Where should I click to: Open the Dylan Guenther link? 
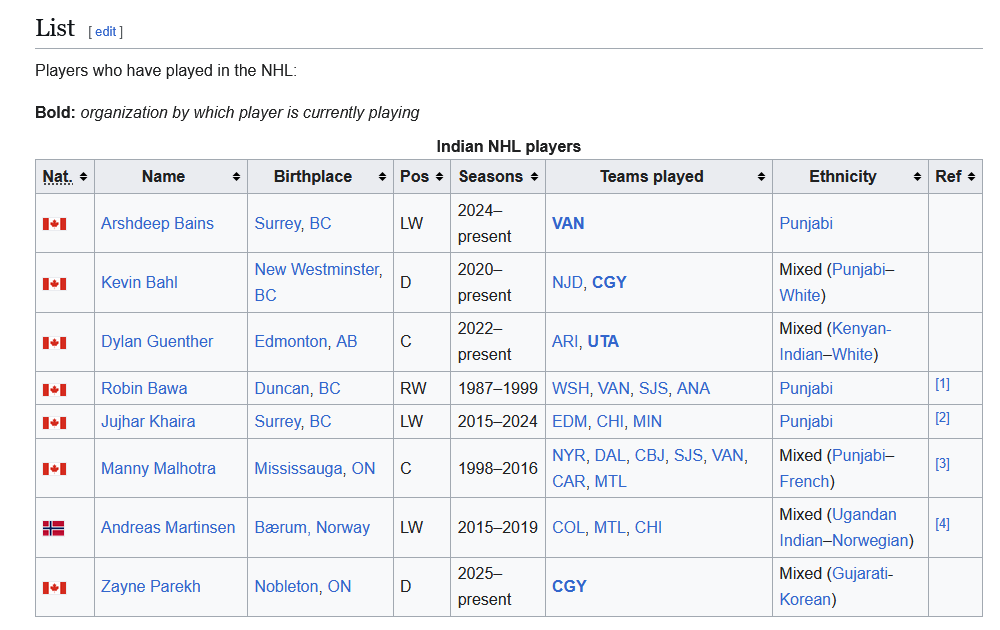point(157,342)
